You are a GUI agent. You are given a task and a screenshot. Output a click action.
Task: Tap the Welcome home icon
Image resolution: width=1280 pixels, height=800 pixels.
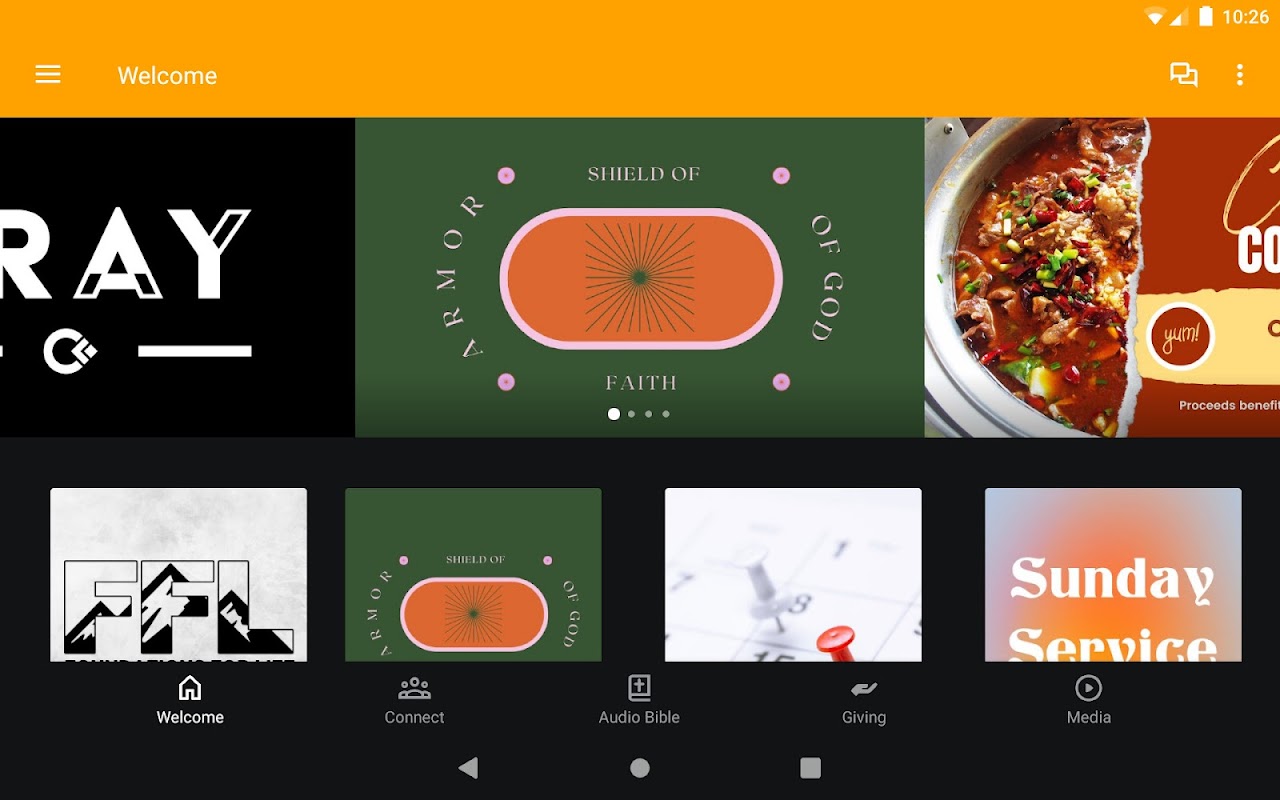point(190,688)
